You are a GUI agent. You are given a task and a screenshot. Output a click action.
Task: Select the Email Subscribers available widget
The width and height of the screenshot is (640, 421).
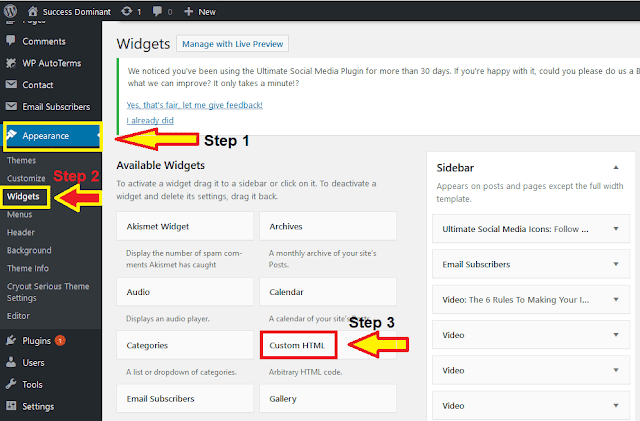[185, 399]
